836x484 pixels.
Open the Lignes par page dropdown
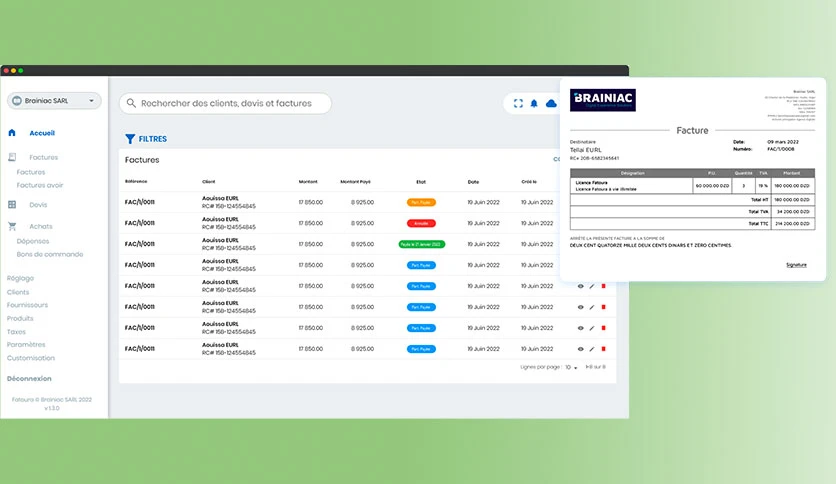[x=571, y=367]
